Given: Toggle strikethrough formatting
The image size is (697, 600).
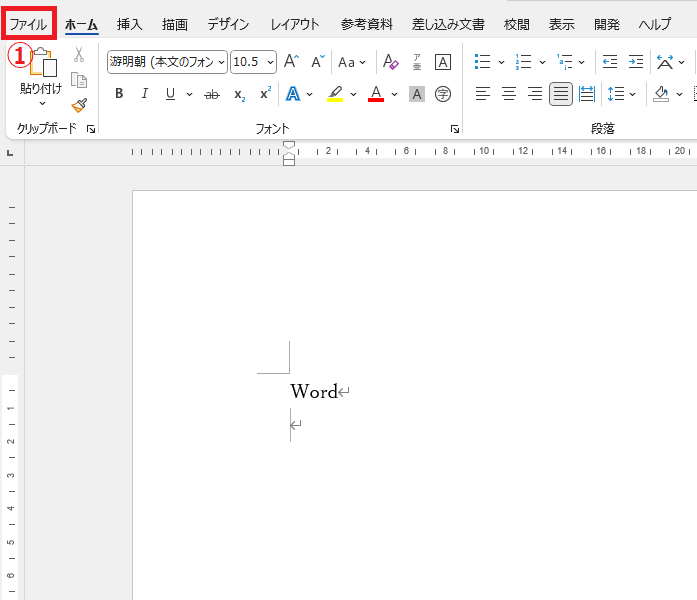Looking at the screenshot, I should pyautogui.click(x=212, y=94).
